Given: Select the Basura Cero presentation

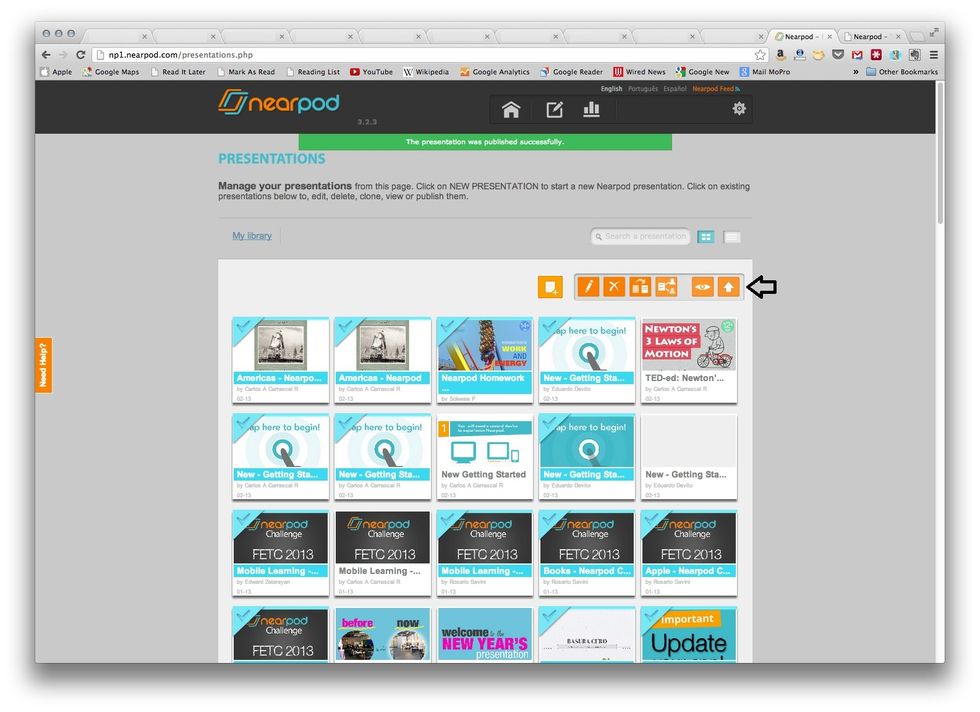Looking at the screenshot, I should 587,634.
